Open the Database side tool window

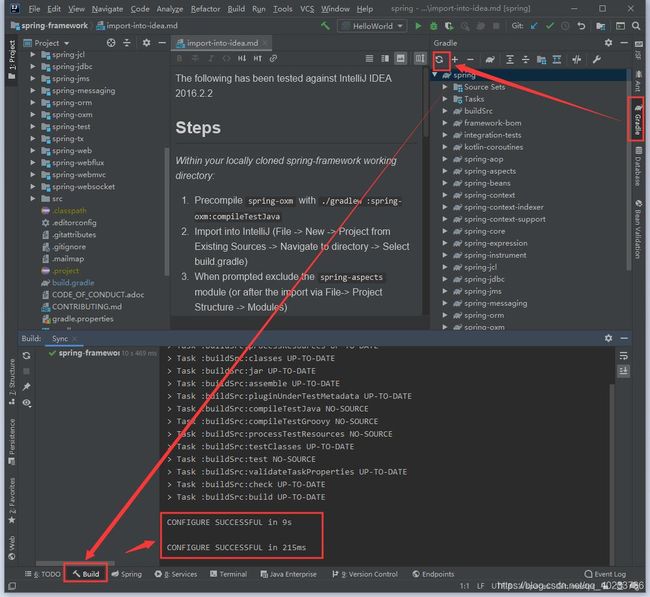[638, 167]
